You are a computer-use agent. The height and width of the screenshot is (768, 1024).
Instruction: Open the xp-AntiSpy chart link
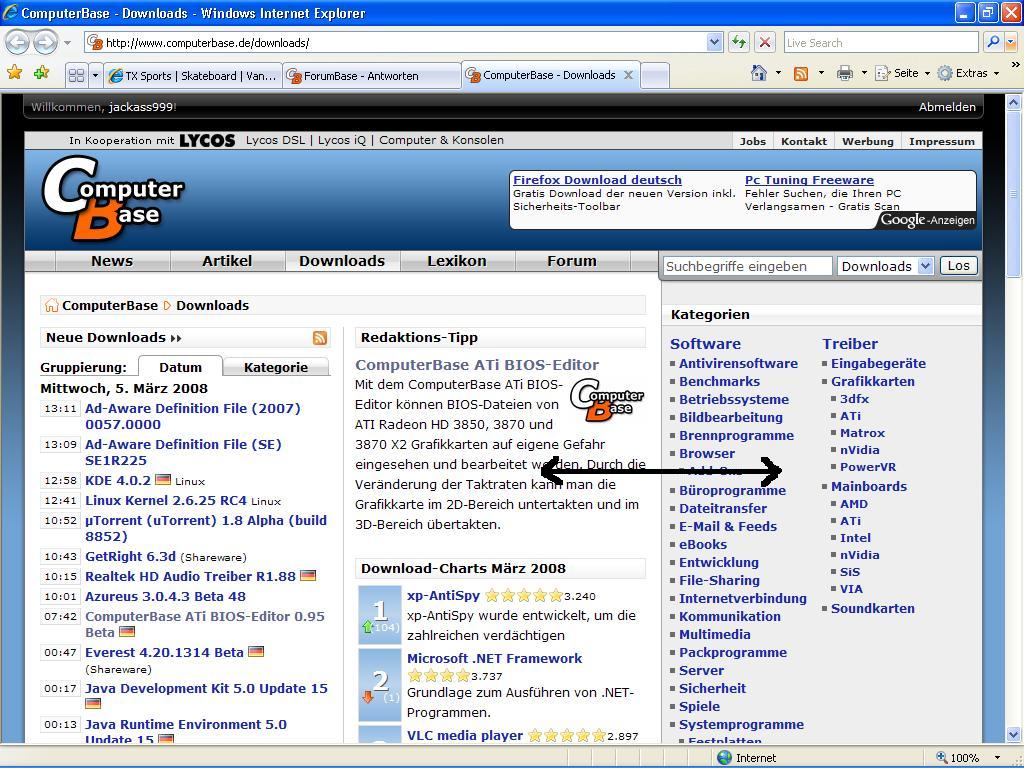tap(443, 595)
